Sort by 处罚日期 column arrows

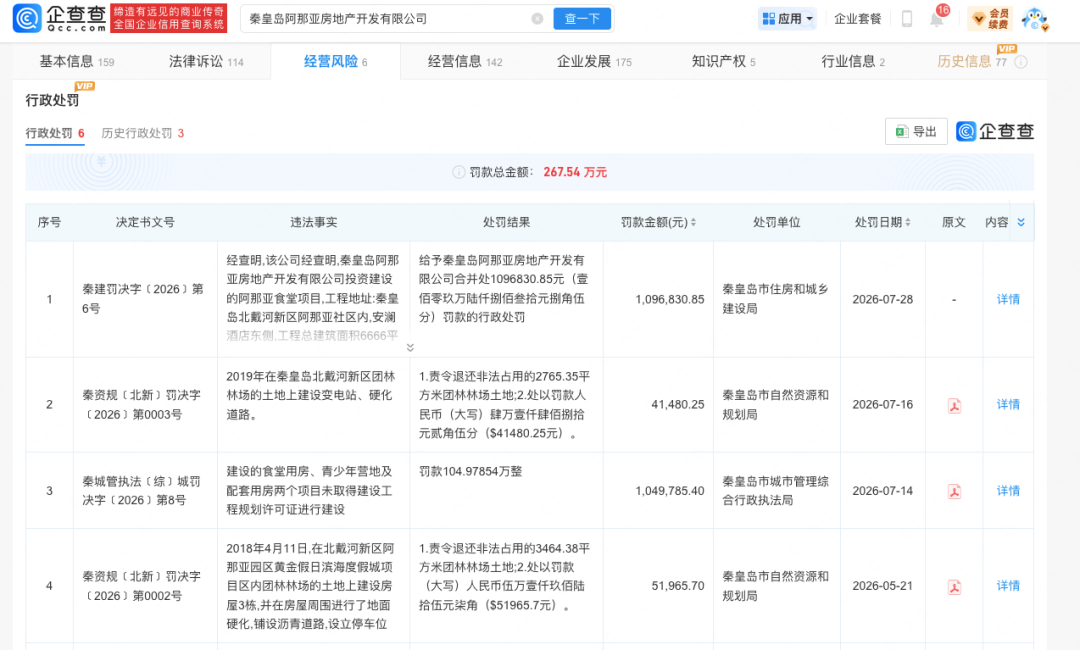907,222
